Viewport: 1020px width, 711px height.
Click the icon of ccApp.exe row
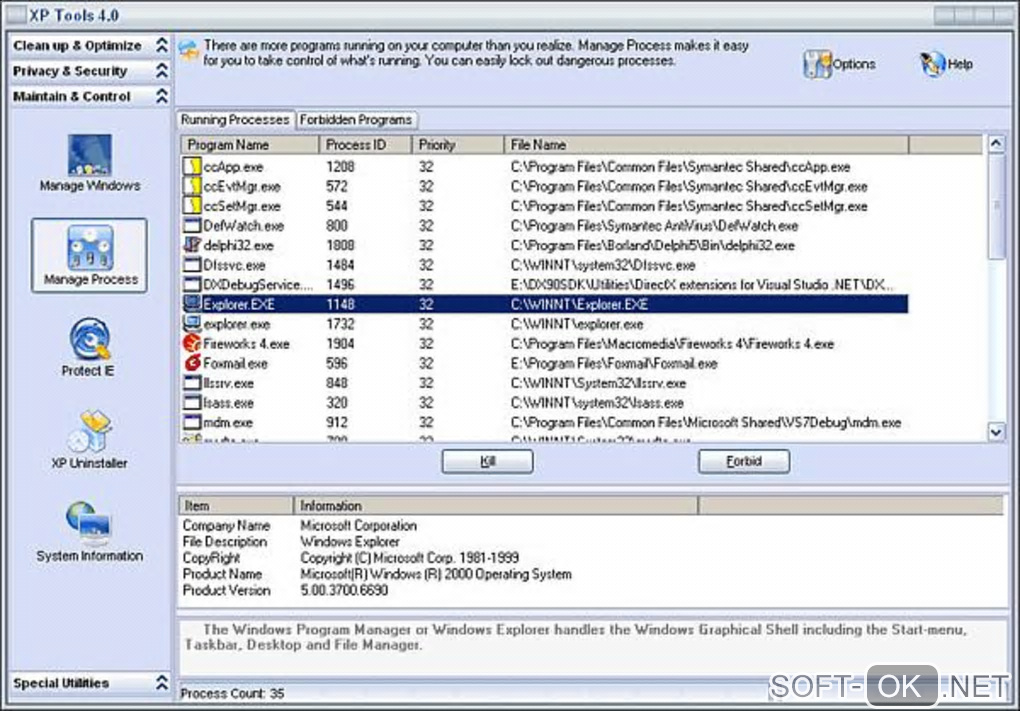(192, 167)
